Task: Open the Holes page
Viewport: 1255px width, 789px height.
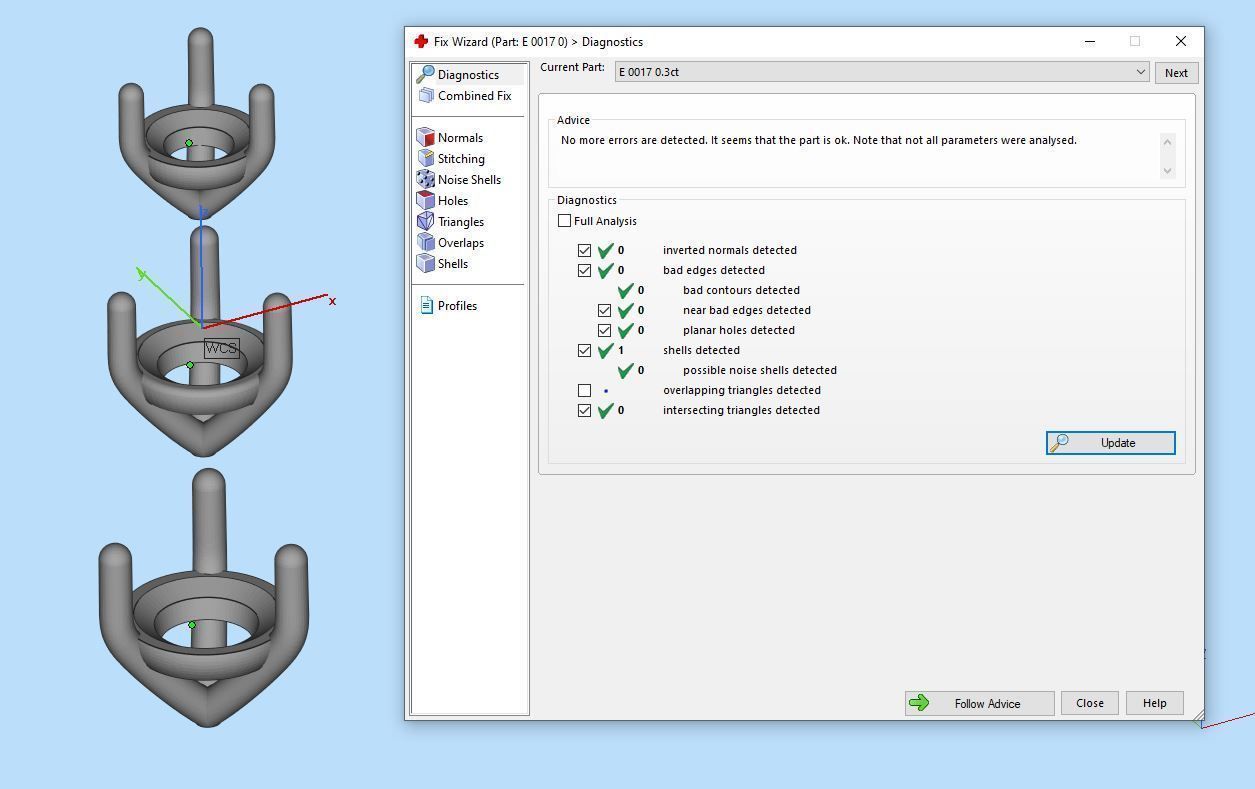Action: coord(452,200)
